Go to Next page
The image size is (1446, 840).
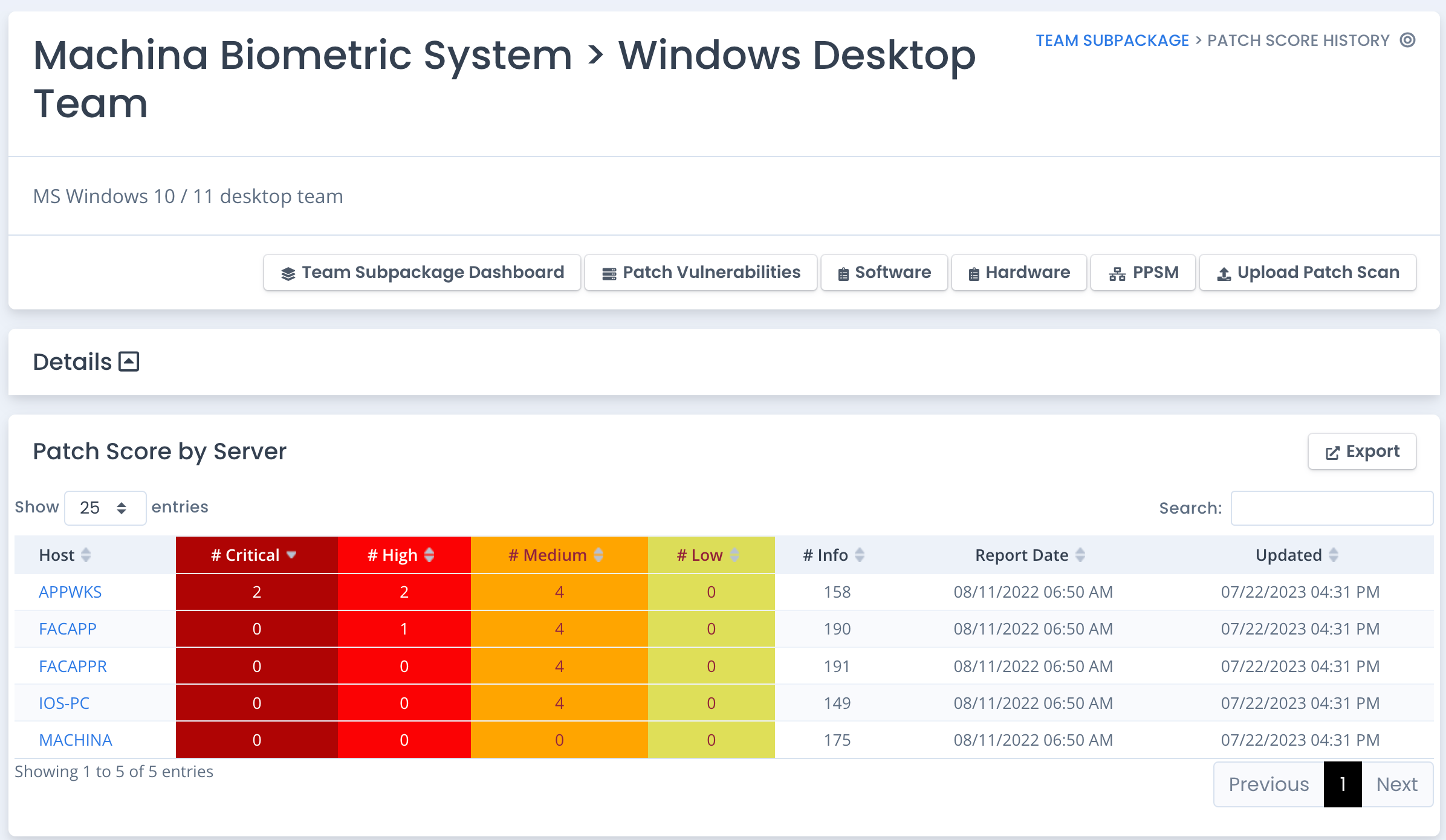pos(1397,784)
